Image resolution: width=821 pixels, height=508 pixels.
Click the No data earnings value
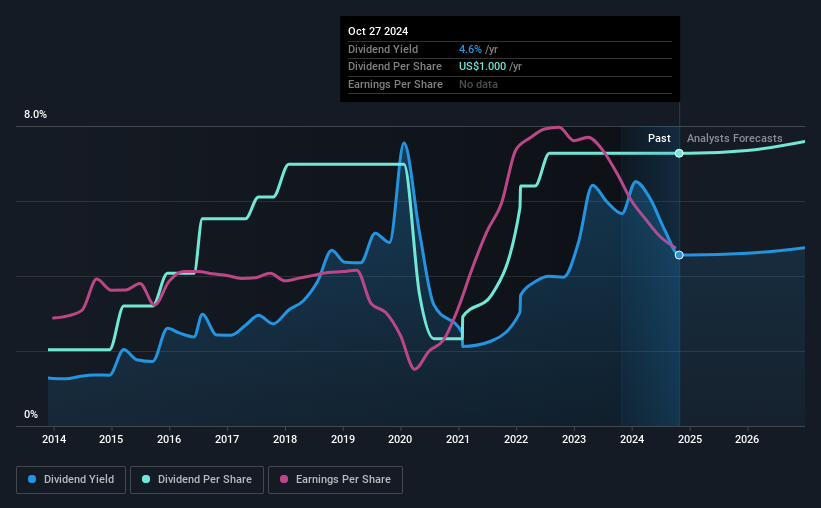[478, 84]
